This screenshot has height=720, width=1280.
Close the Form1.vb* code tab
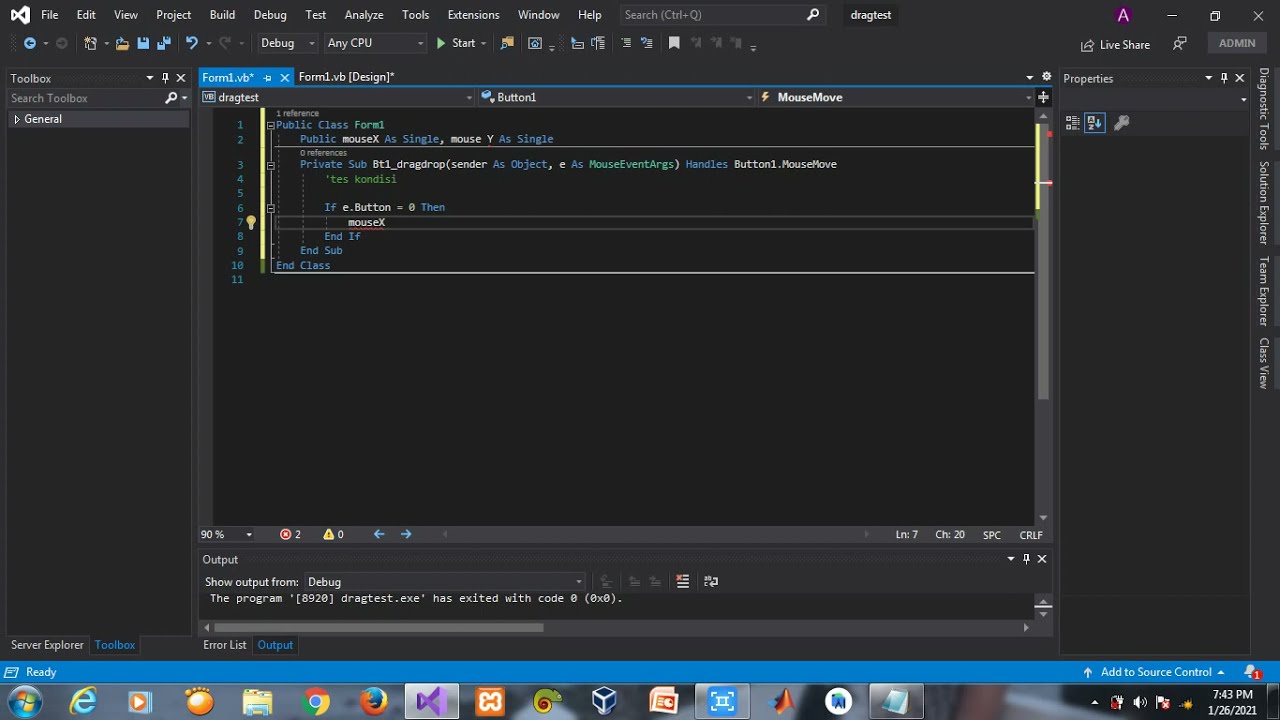click(x=285, y=77)
